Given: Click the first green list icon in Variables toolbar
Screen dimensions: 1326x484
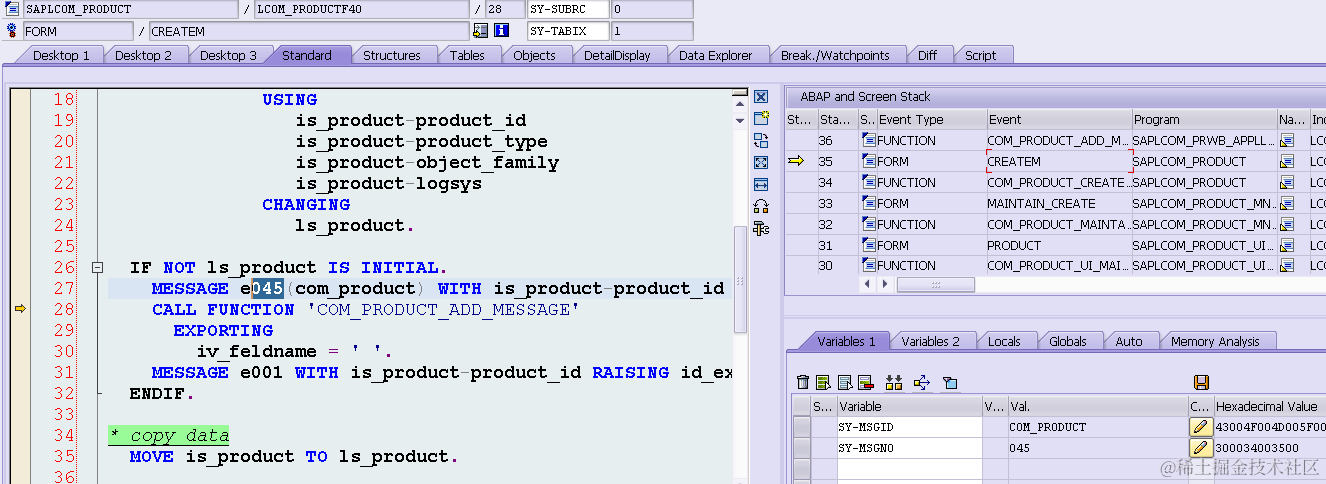Looking at the screenshot, I should click(823, 382).
